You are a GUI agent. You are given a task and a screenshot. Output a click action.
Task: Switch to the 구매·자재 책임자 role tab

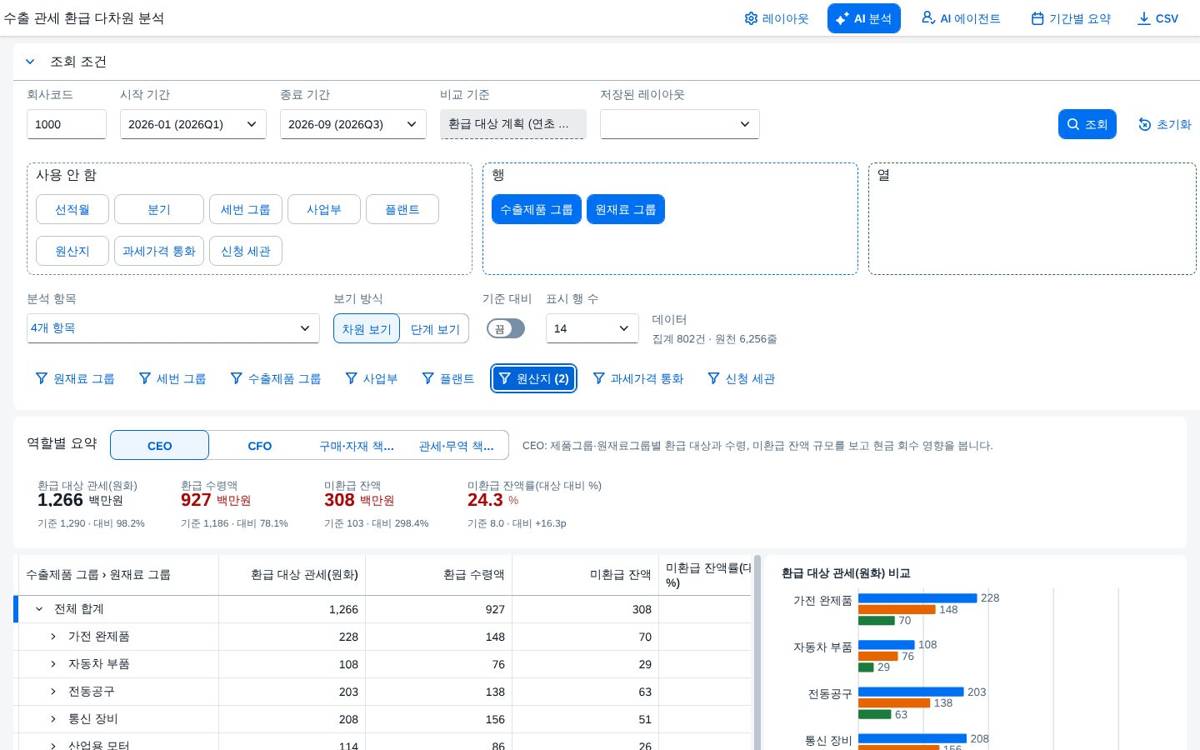357,445
